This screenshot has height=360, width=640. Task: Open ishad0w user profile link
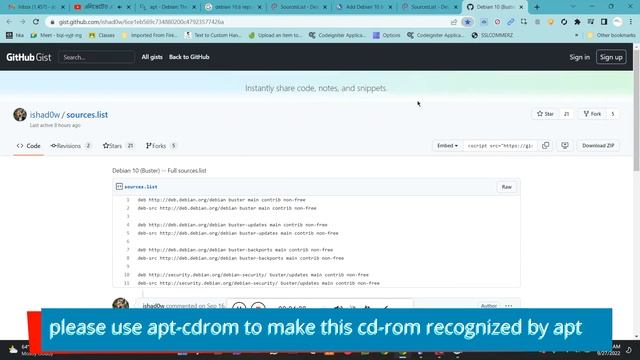coord(45,115)
